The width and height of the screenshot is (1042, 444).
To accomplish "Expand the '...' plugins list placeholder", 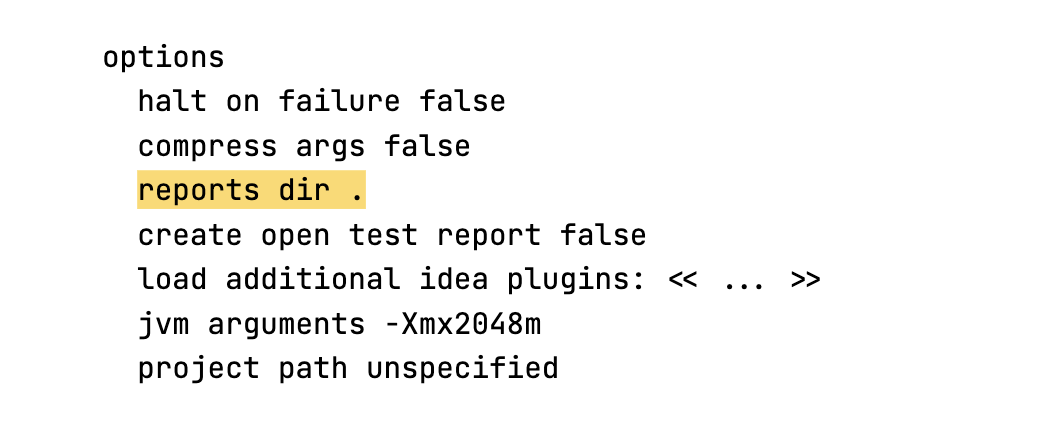I will click(743, 280).
